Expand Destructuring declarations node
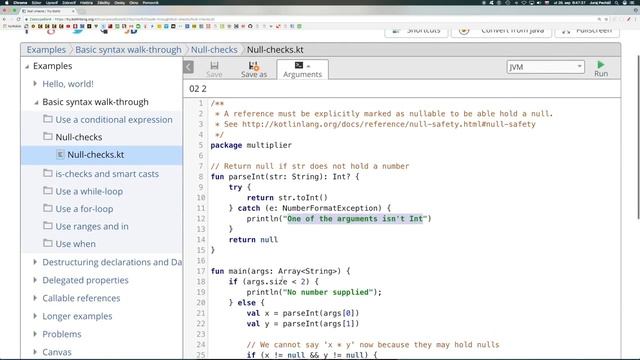The width and height of the screenshot is (640, 360). coord(35,262)
